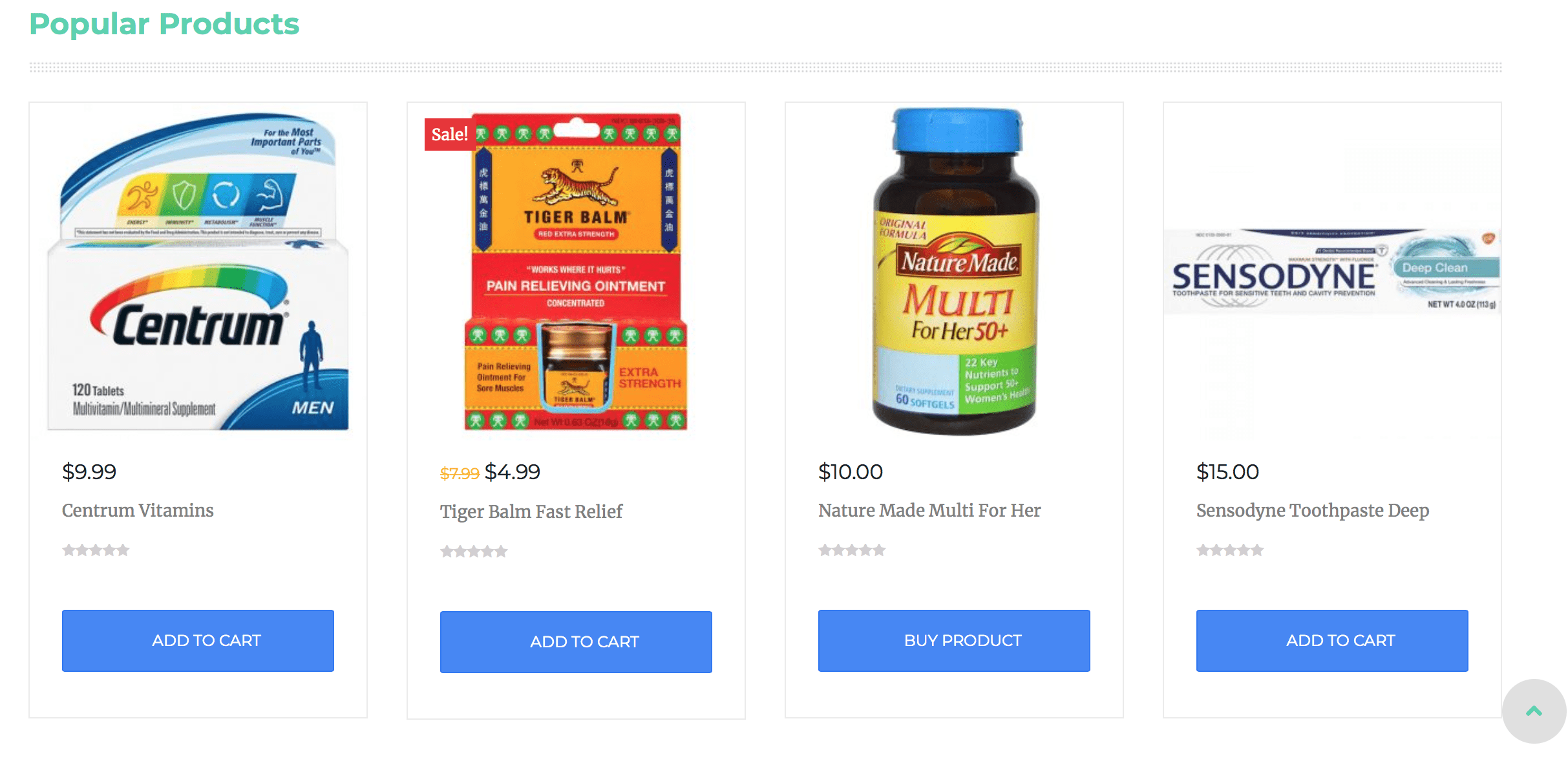Open the Nature Made bottle image
Viewport: 1568px width, 776px height.
pos(955,272)
